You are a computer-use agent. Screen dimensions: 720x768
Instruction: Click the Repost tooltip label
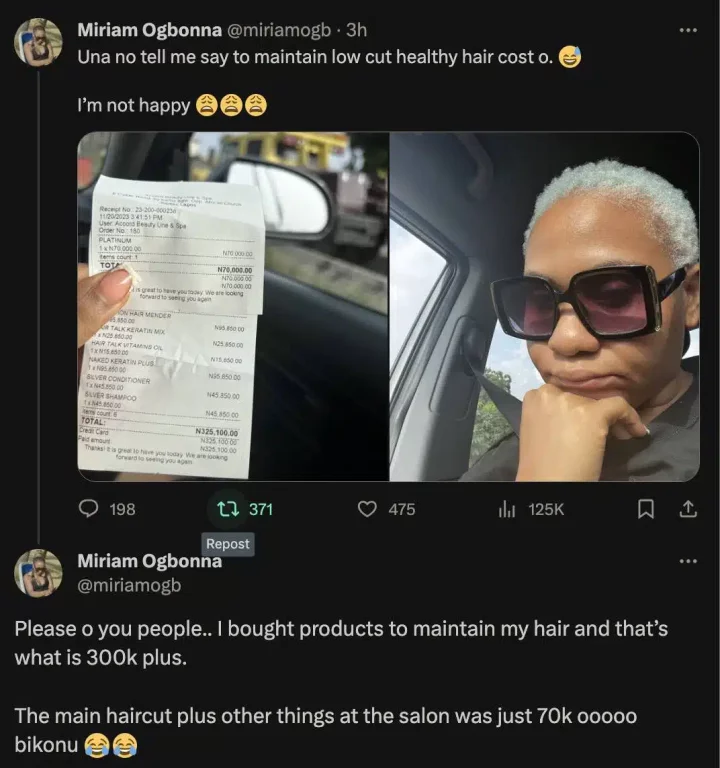pos(228,544)
